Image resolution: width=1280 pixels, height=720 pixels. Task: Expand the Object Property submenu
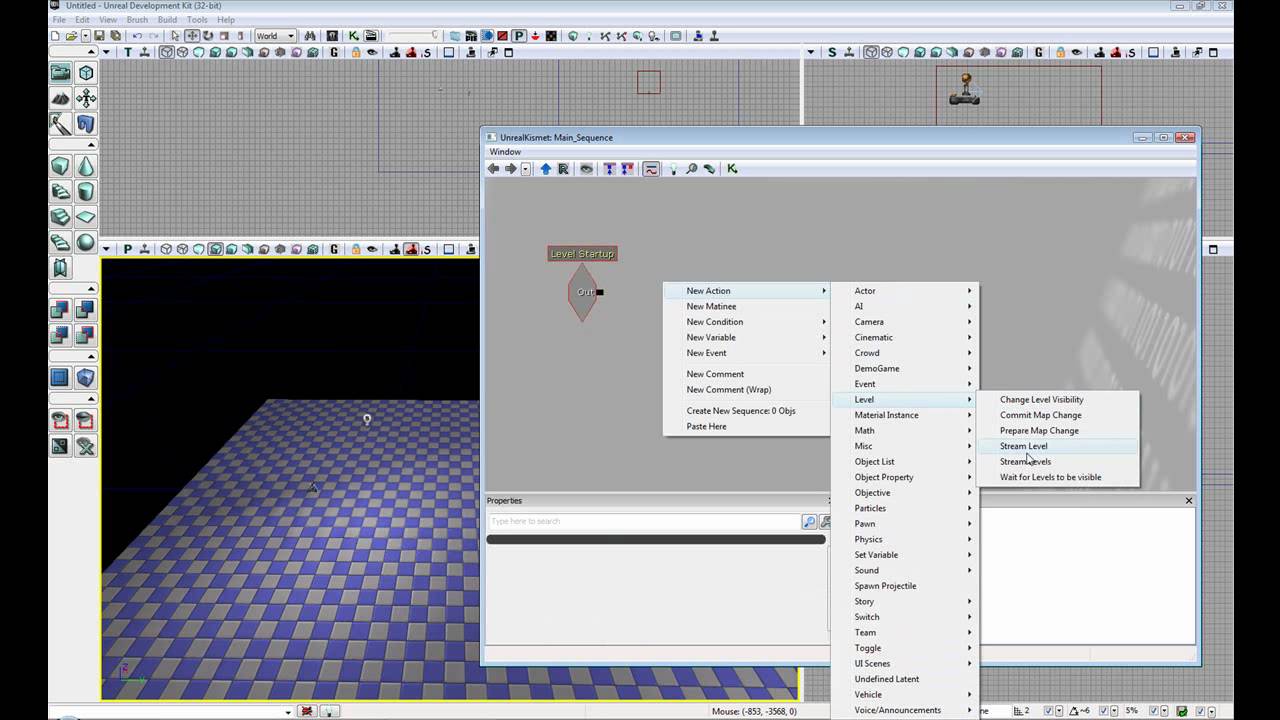[x=904, y=477]
